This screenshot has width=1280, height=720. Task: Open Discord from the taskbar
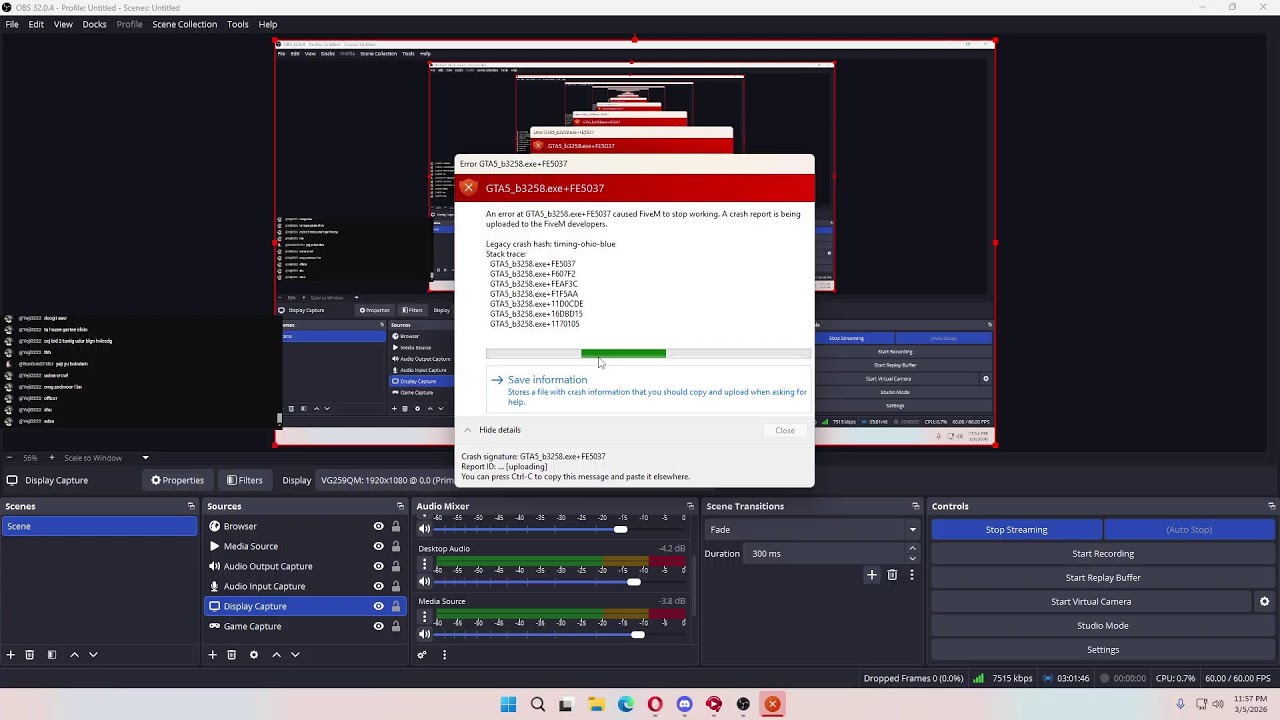click(684, 704)
